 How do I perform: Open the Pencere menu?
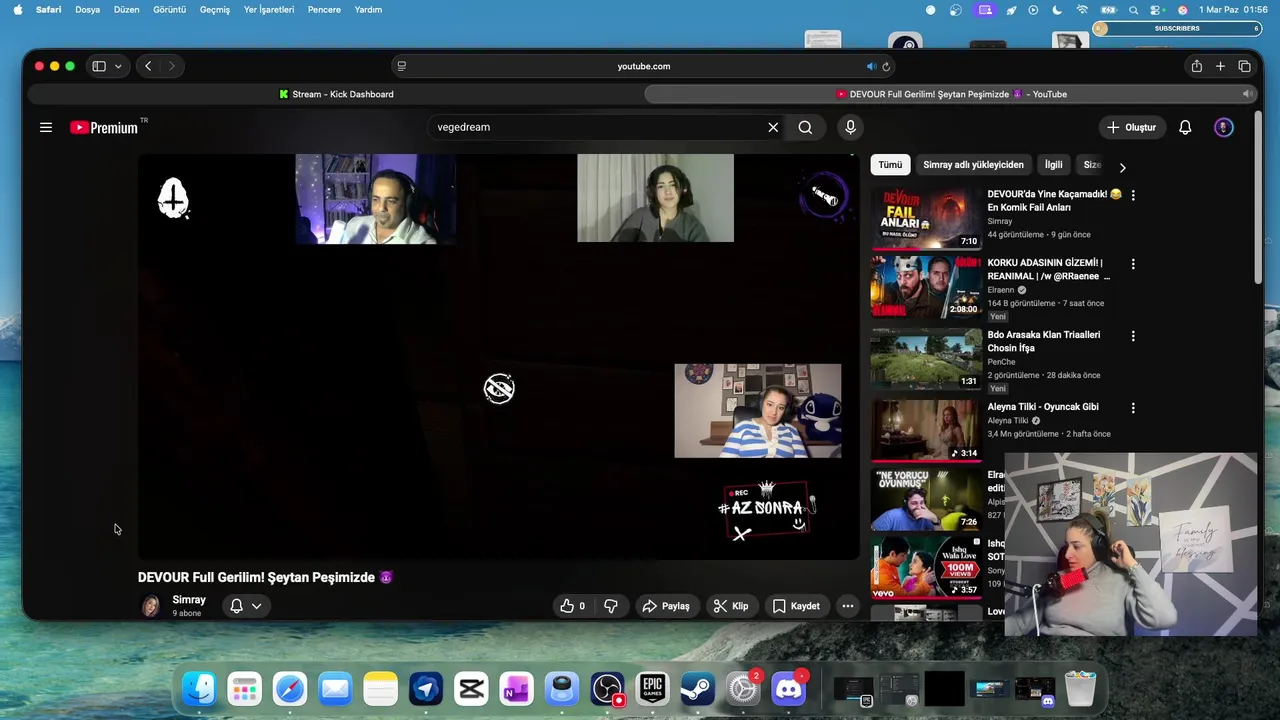[324, 9]
